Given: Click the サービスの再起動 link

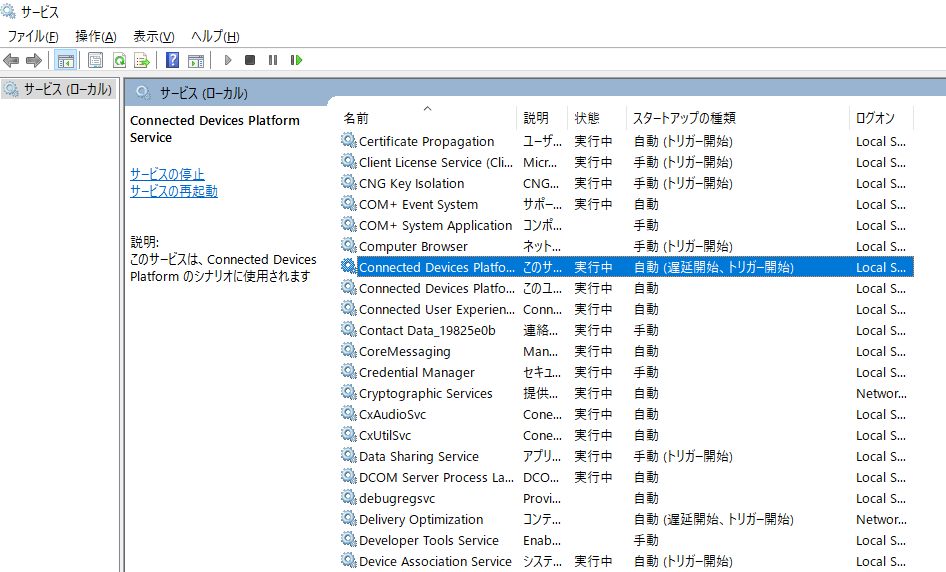Looking at the screenshot, I should (x=173, y=191).
